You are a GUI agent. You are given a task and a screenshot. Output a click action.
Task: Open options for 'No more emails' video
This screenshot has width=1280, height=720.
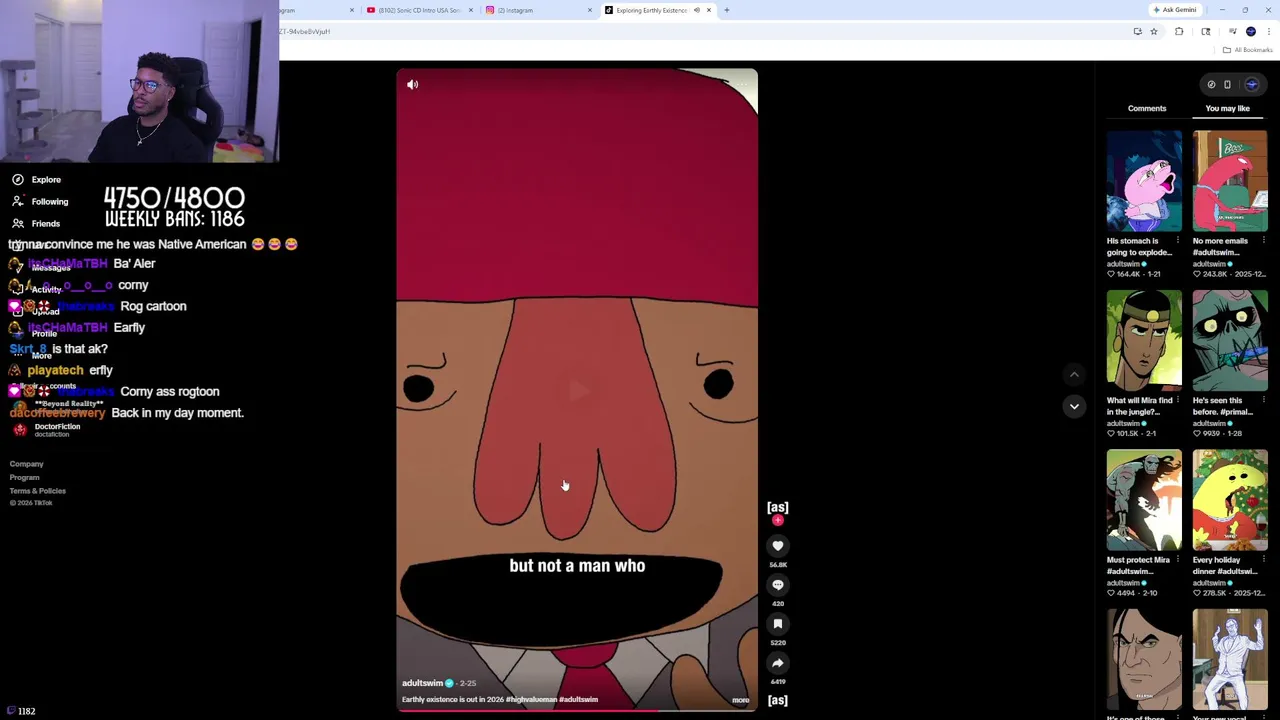click(x=1263, y=241)
